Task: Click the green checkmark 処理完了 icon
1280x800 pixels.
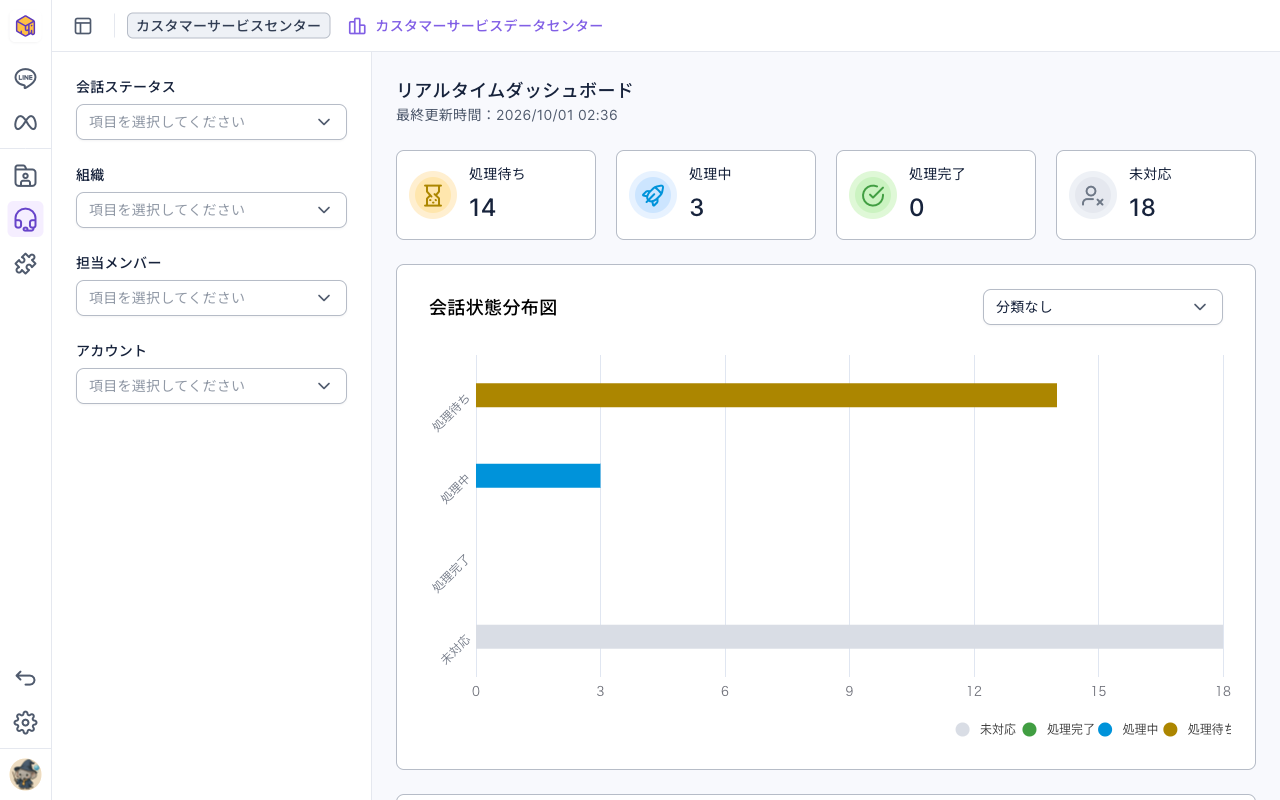Action: pyautogui.click(x=873, y=195)
